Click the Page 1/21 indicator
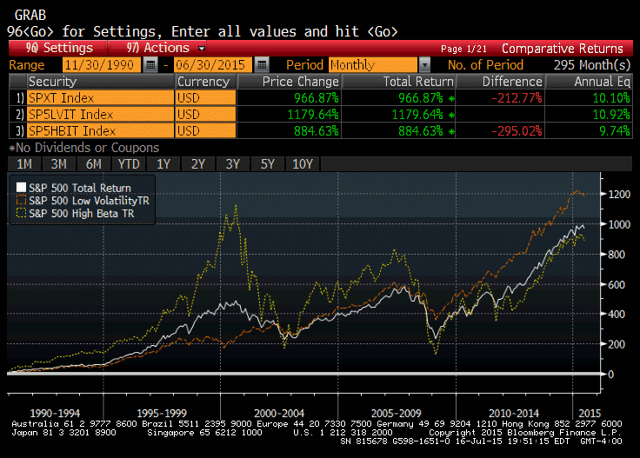 pos(464,49)
